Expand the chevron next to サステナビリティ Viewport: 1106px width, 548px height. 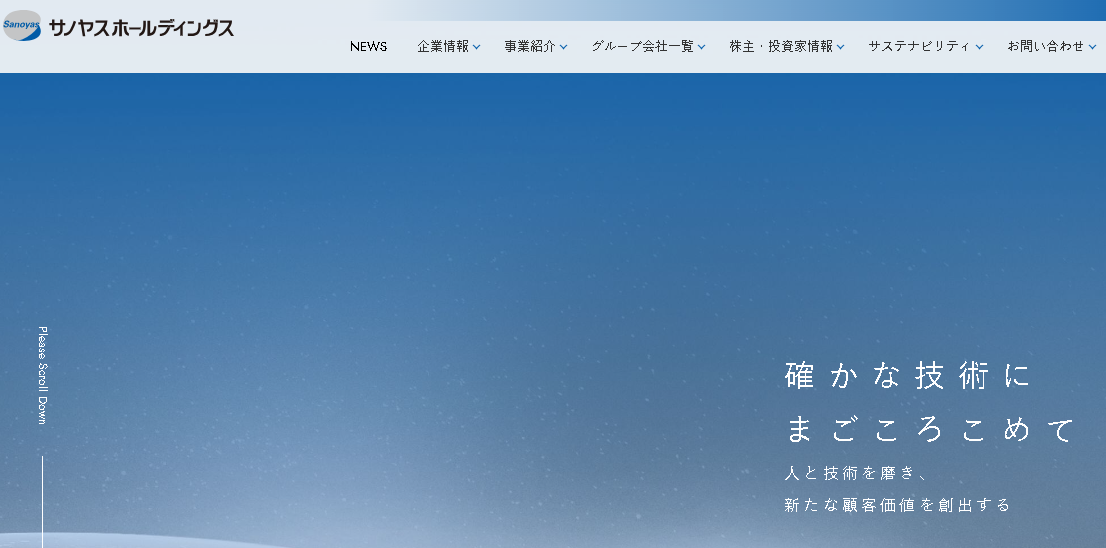coord(979,47)
